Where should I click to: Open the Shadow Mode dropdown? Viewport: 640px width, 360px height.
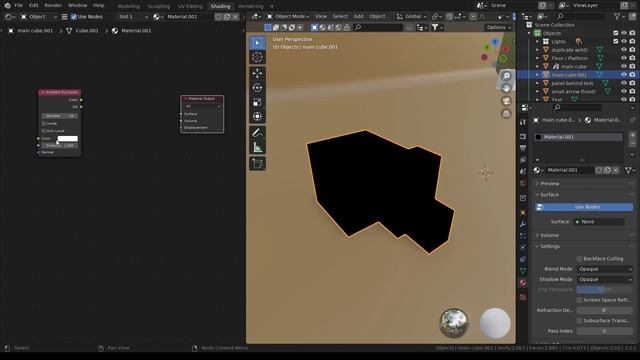605,280
